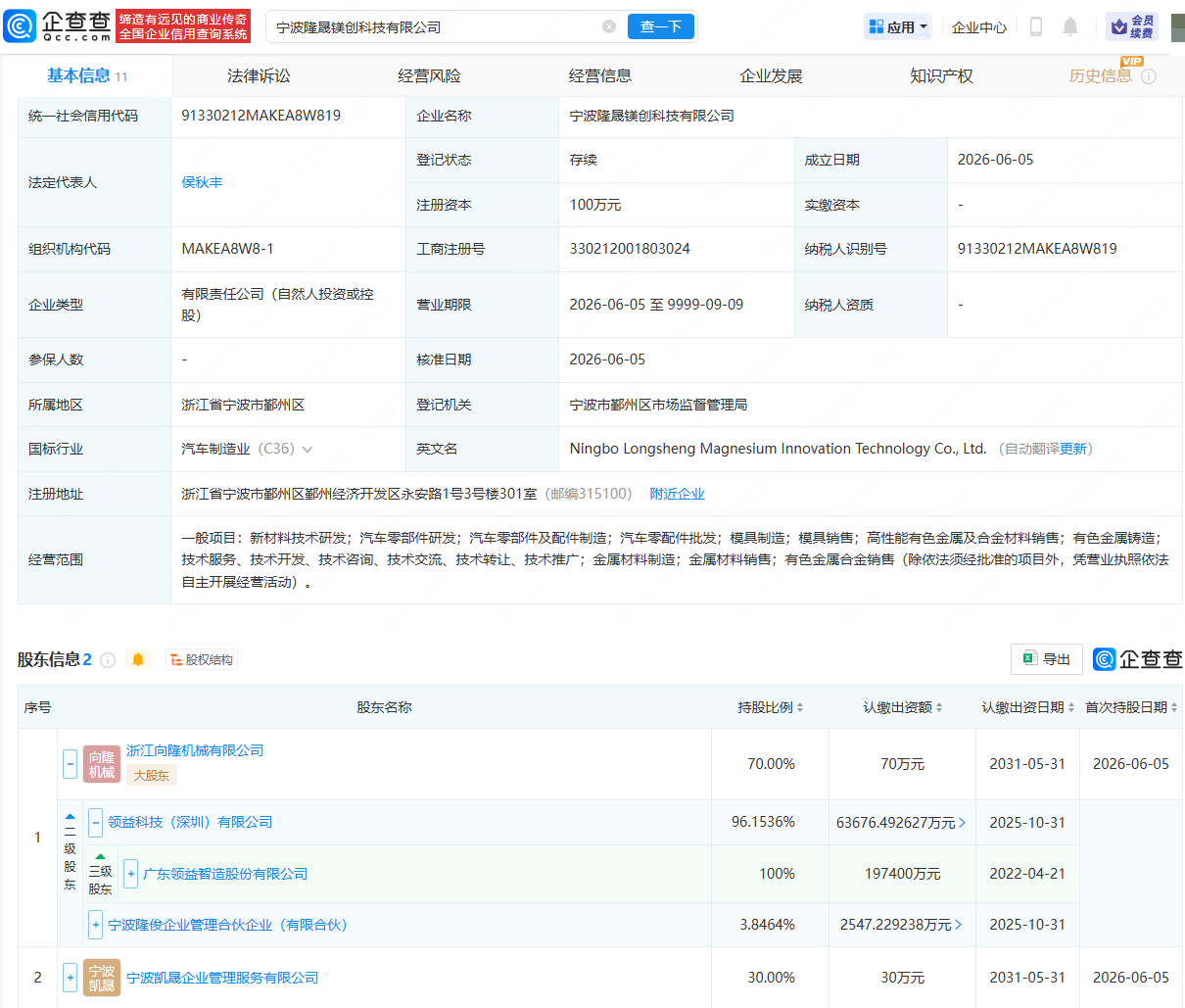Expand the 广东领益智造股份有限公司 row

(131, 874)
